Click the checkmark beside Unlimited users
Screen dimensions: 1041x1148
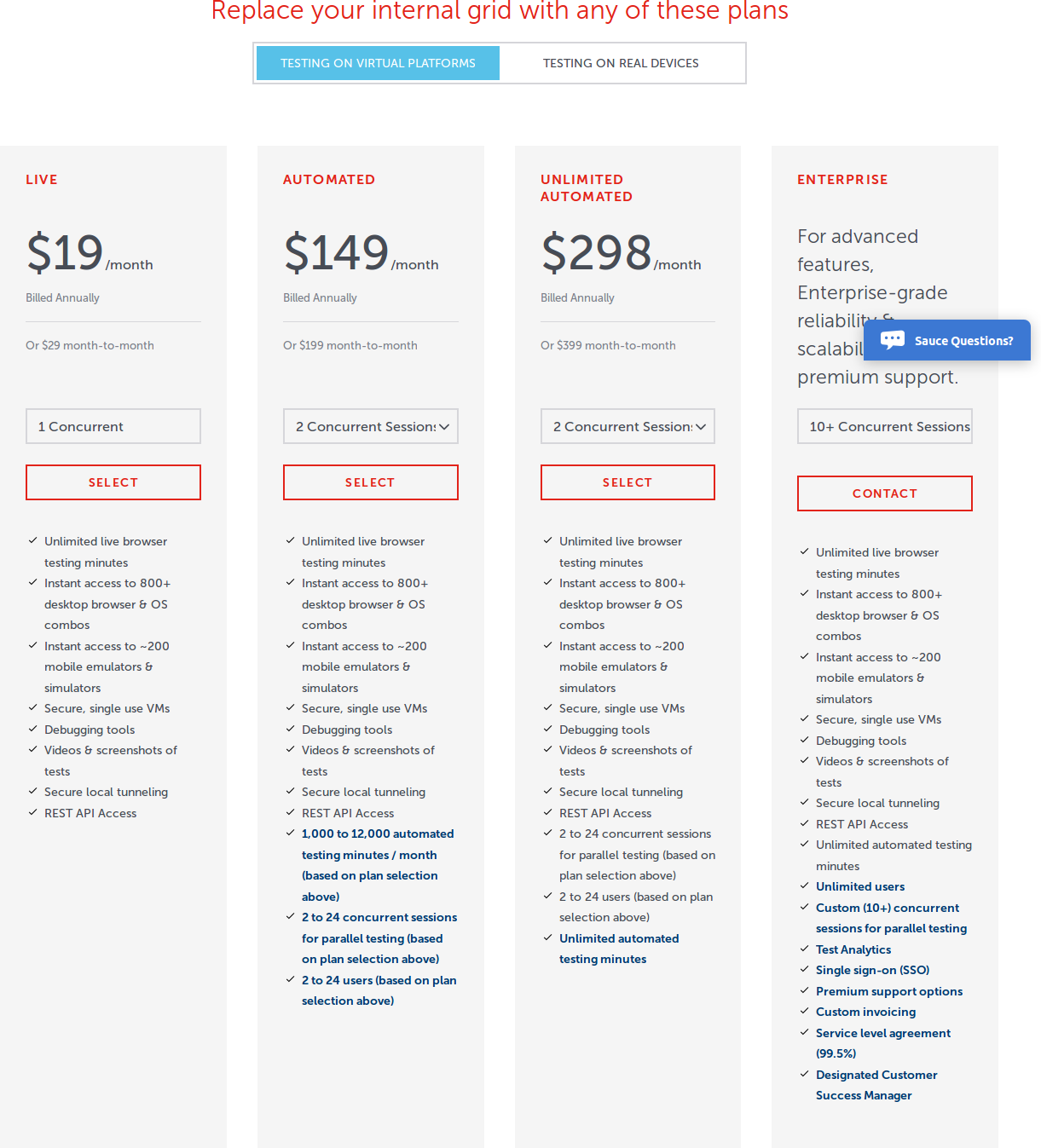(804, 886)
